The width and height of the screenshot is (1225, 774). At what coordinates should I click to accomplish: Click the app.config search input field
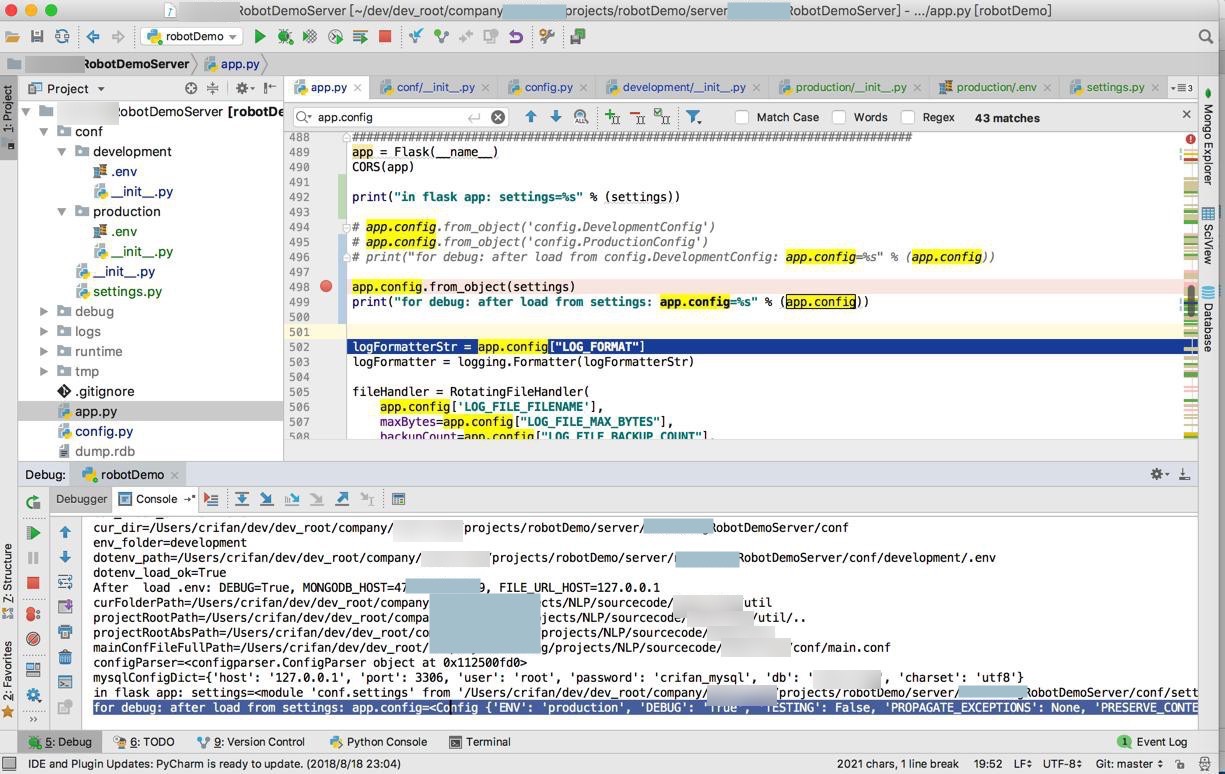390,117
